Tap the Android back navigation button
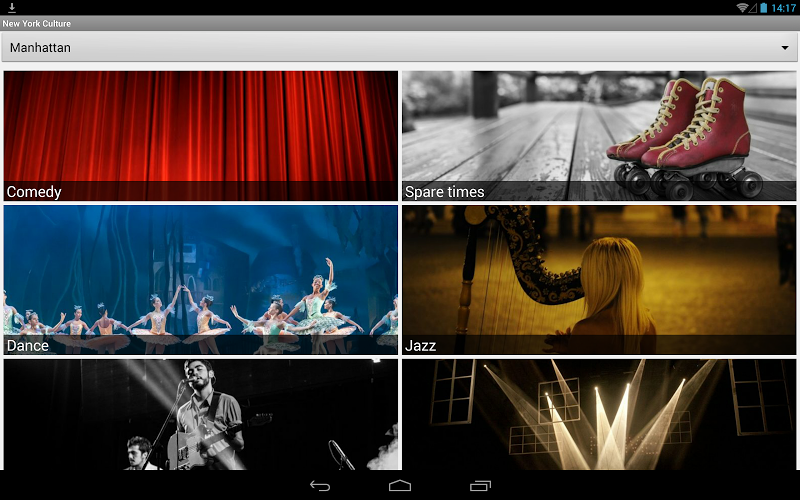This screenshot has height=500, width=800. [x=320, y=486]
